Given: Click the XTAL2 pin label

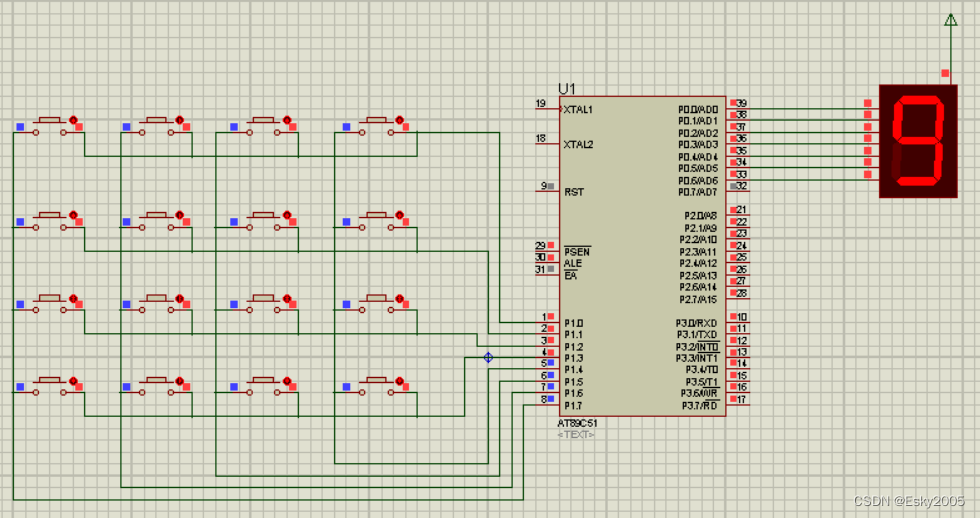Looking at the screenshot, I should (578, 144).
